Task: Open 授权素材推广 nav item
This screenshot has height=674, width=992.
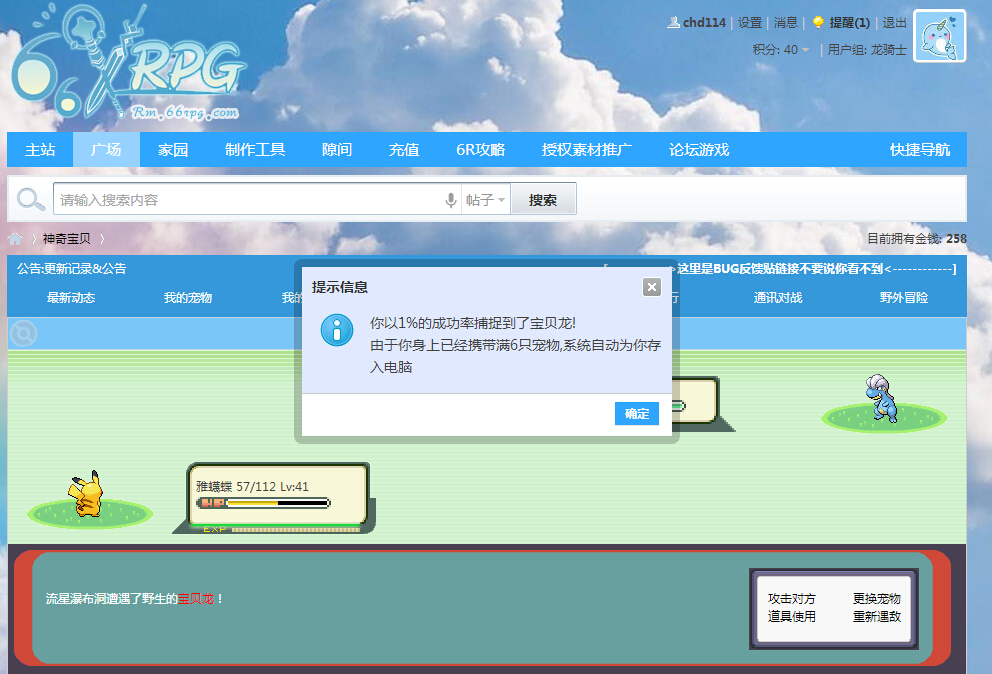Action: tap(586, 150)
